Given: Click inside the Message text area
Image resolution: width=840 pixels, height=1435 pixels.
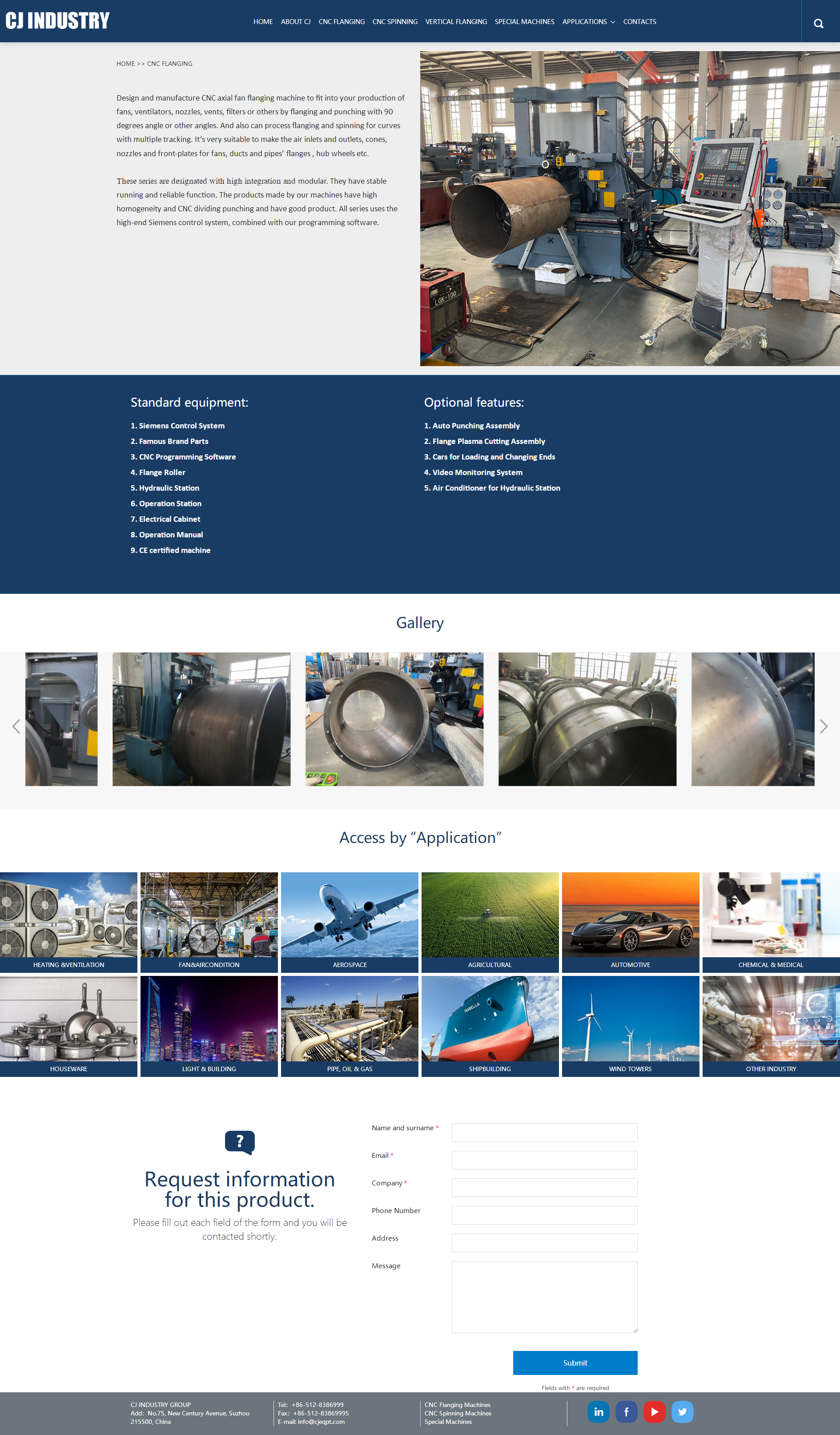Looking at the screenshot, I should click(543, 1297).
